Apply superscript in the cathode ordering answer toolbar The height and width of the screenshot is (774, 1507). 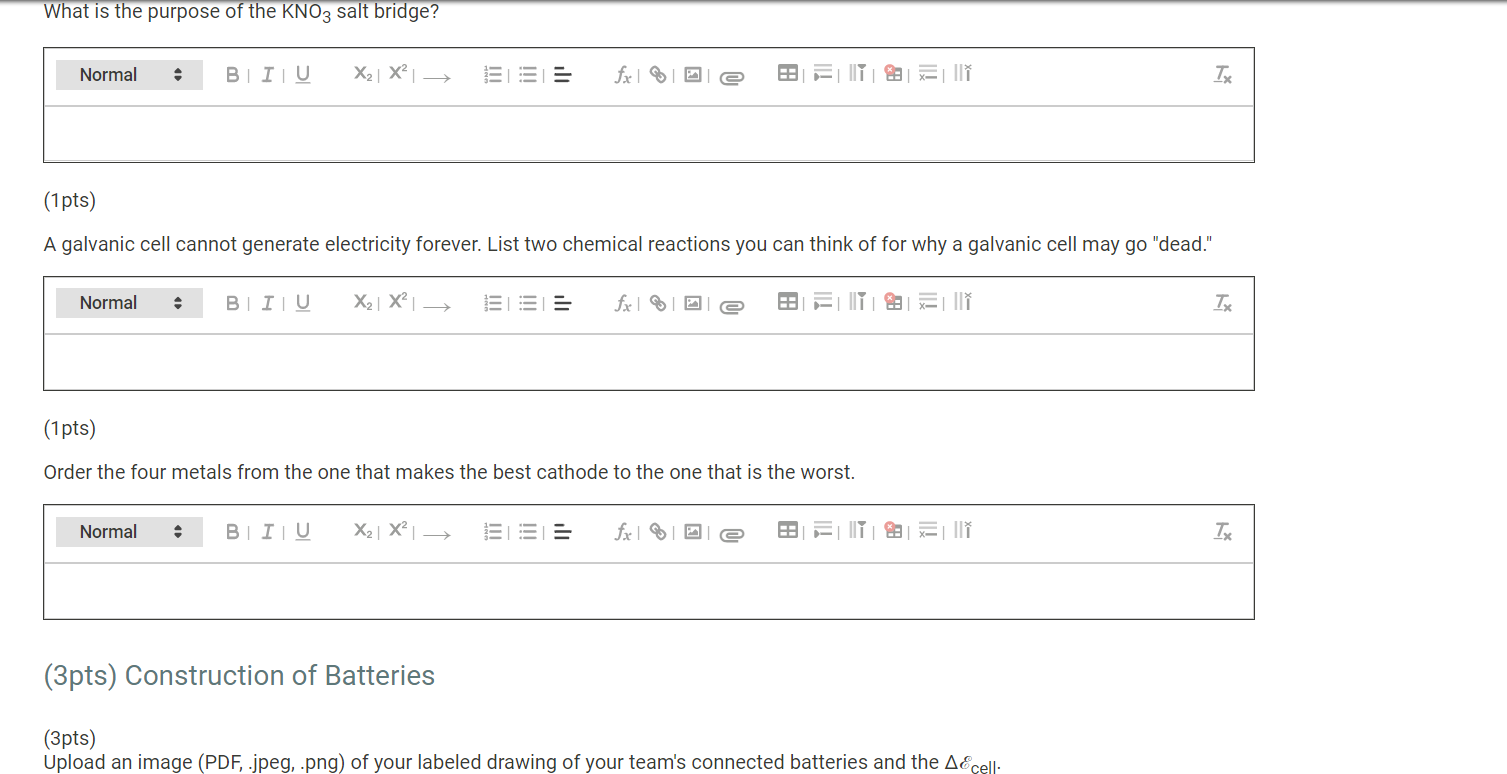tap(398, 532)
